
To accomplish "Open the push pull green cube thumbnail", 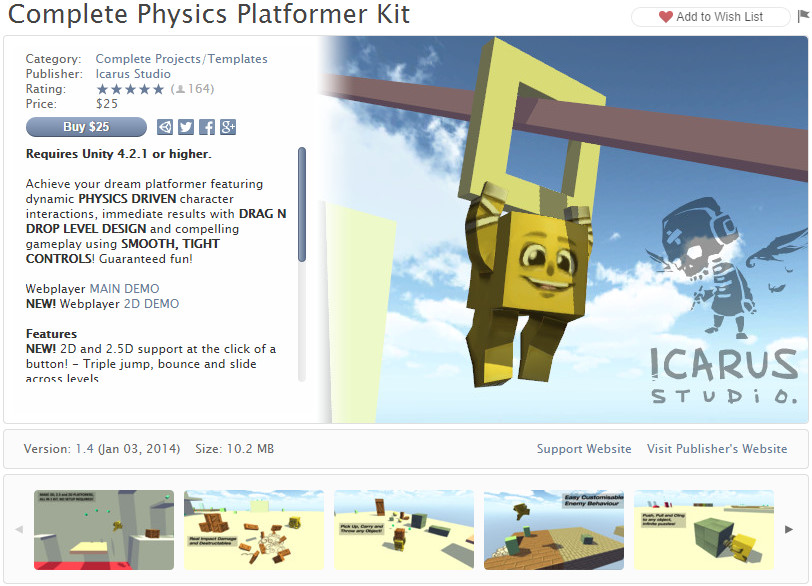I will (704, 530).
